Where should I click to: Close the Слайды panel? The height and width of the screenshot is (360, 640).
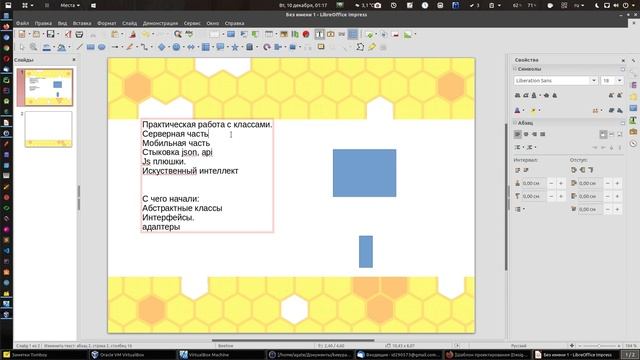pos(74,60)
